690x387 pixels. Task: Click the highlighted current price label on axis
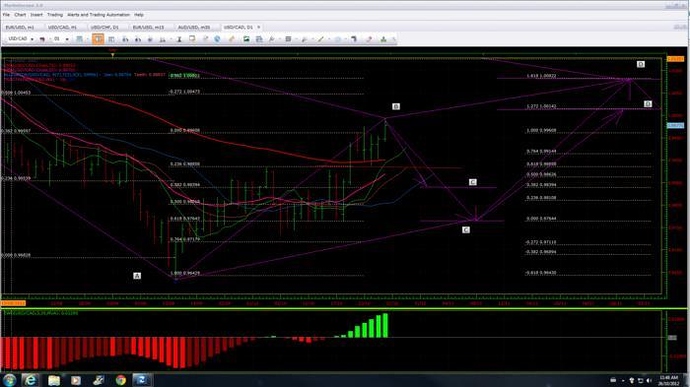click(675, 125)
